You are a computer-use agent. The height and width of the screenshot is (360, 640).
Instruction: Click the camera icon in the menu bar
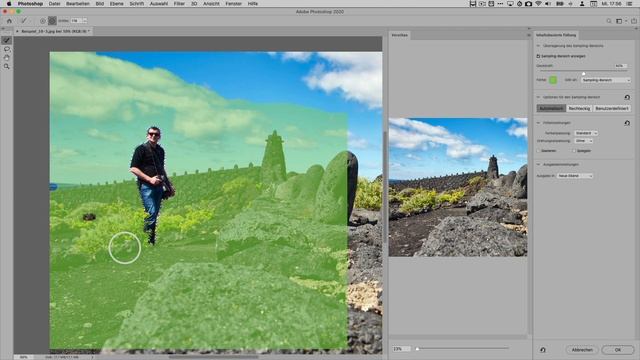tap(529, 4)
